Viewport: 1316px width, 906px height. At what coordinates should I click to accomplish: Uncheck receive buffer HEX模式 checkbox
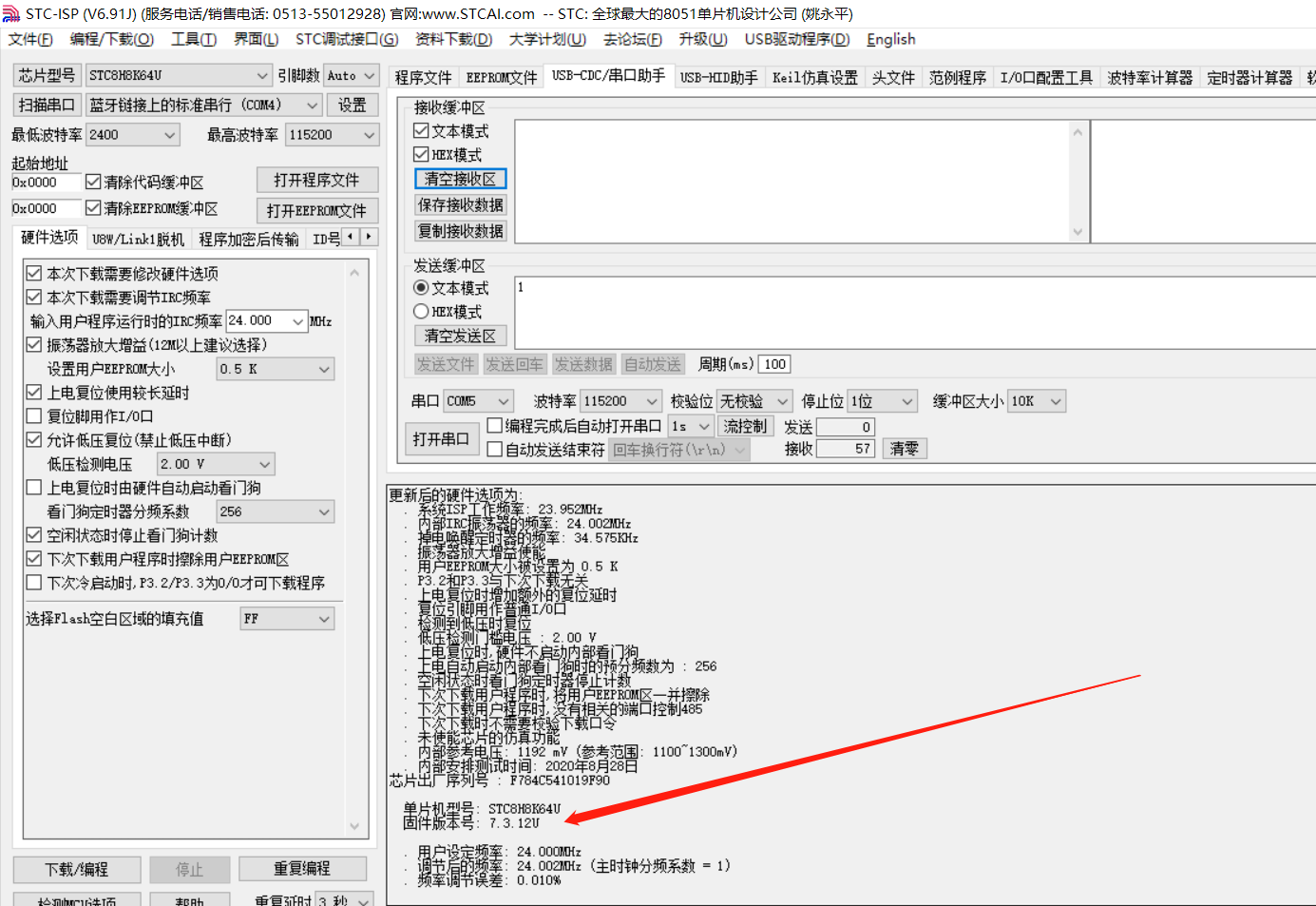coord(421,154)
